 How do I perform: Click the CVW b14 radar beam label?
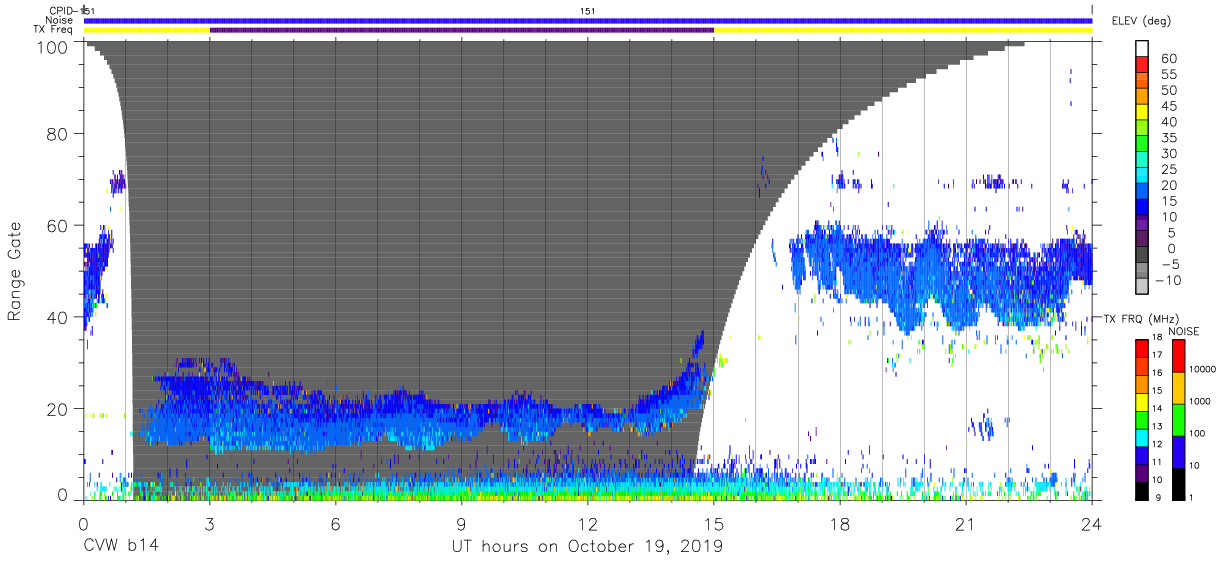[121, 547]
